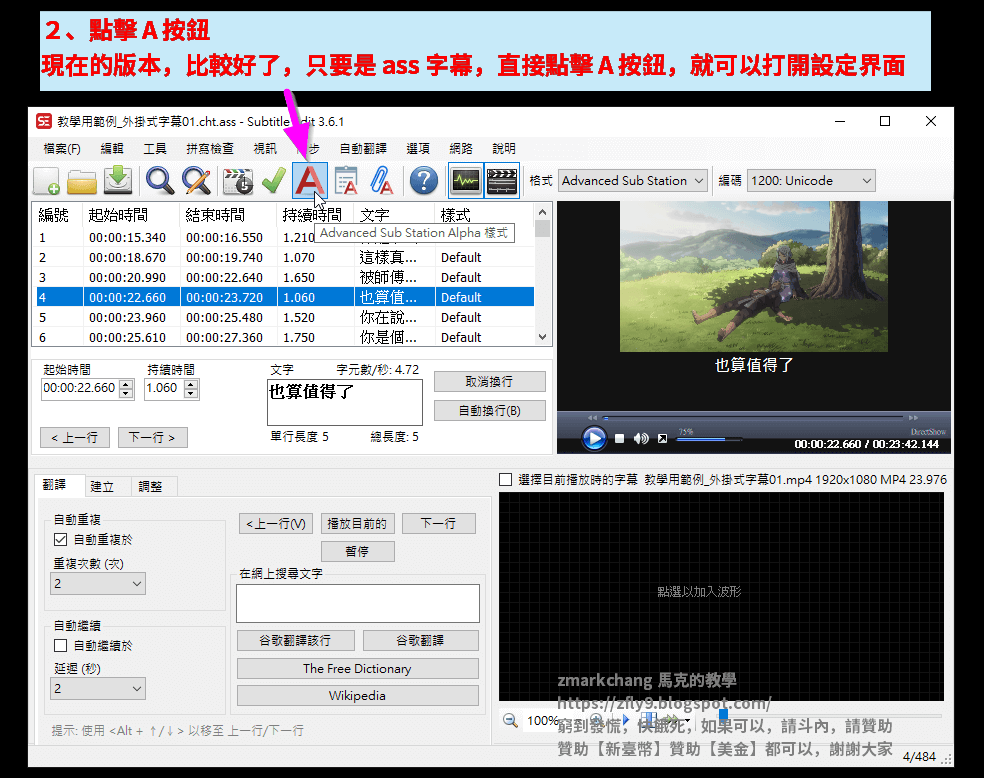This screenshot has height=778, width=984.
Task: Open the 重複次數 count dropdown
Action: click(97, 583)
